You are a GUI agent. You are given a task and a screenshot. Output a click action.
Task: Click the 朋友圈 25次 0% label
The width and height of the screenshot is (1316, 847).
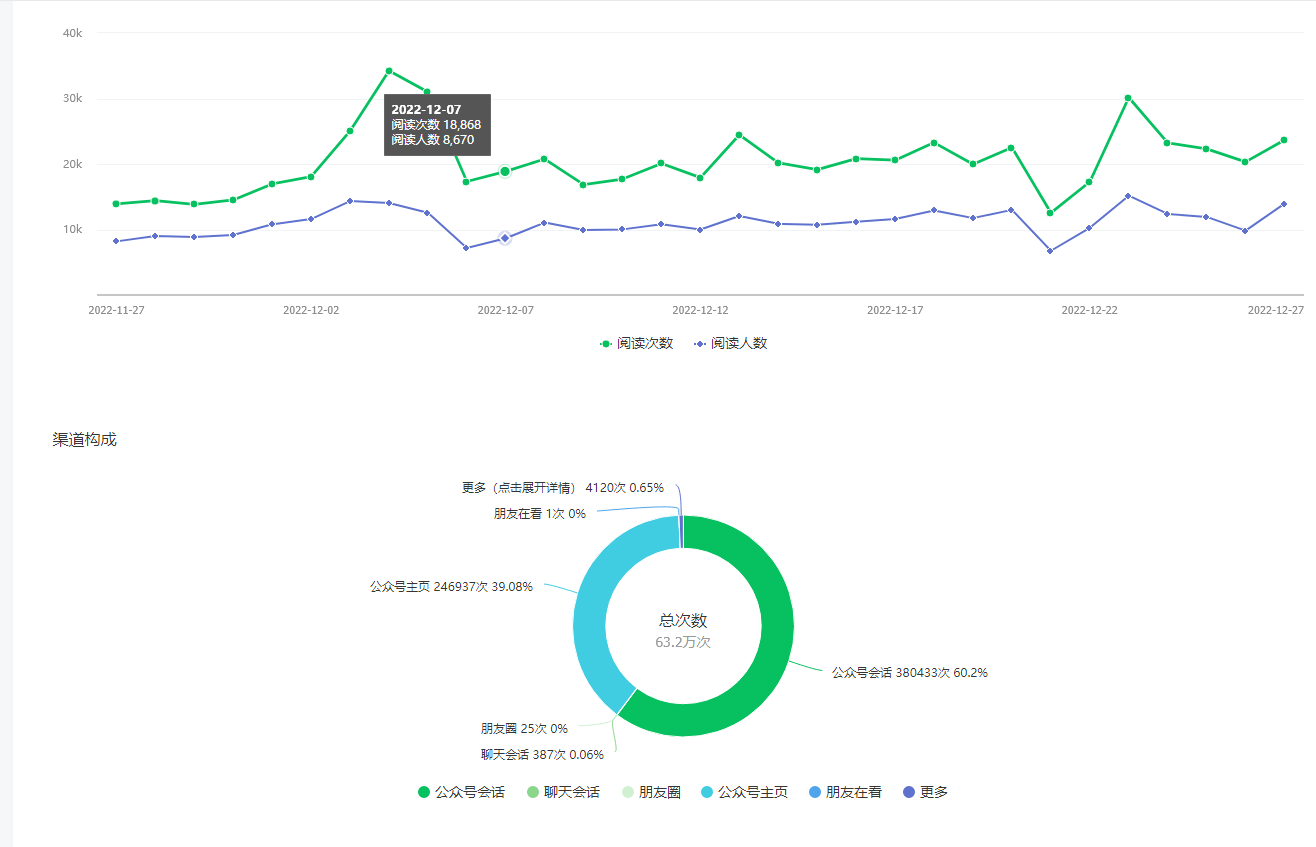coord(524,729)
